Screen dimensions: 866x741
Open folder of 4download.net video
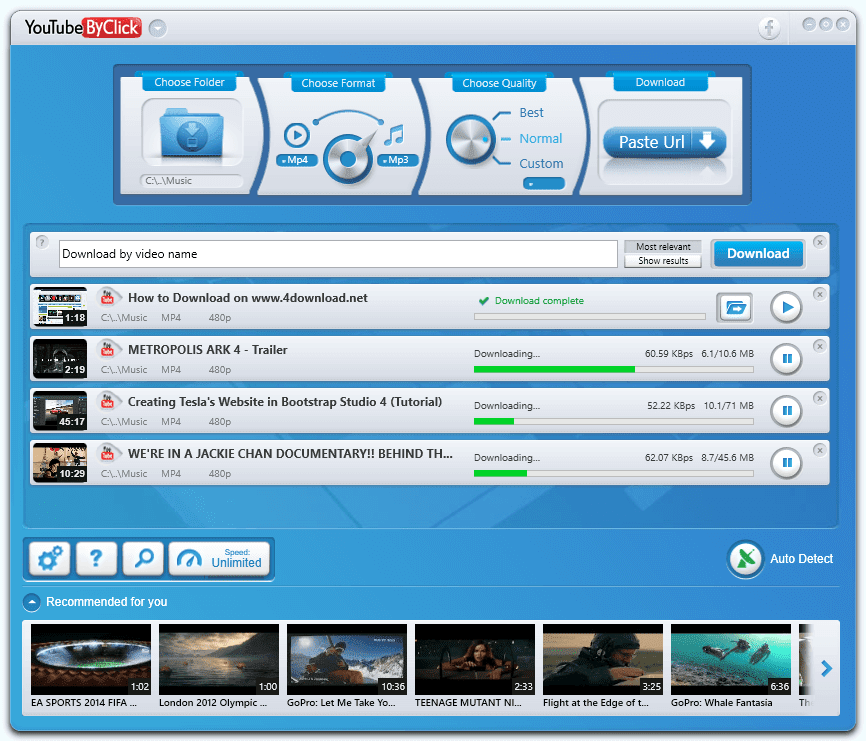[x=735, y=308]
